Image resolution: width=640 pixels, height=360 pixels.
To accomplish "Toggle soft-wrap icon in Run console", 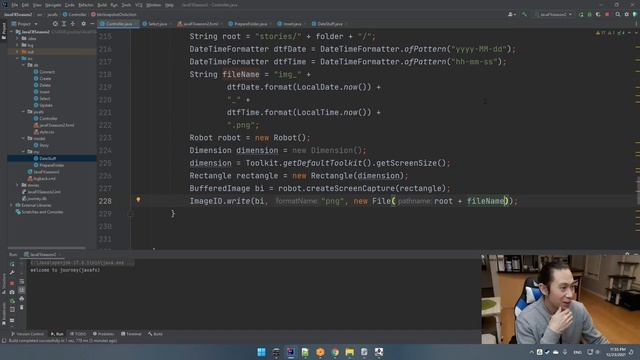I will (x=22, y=282).
